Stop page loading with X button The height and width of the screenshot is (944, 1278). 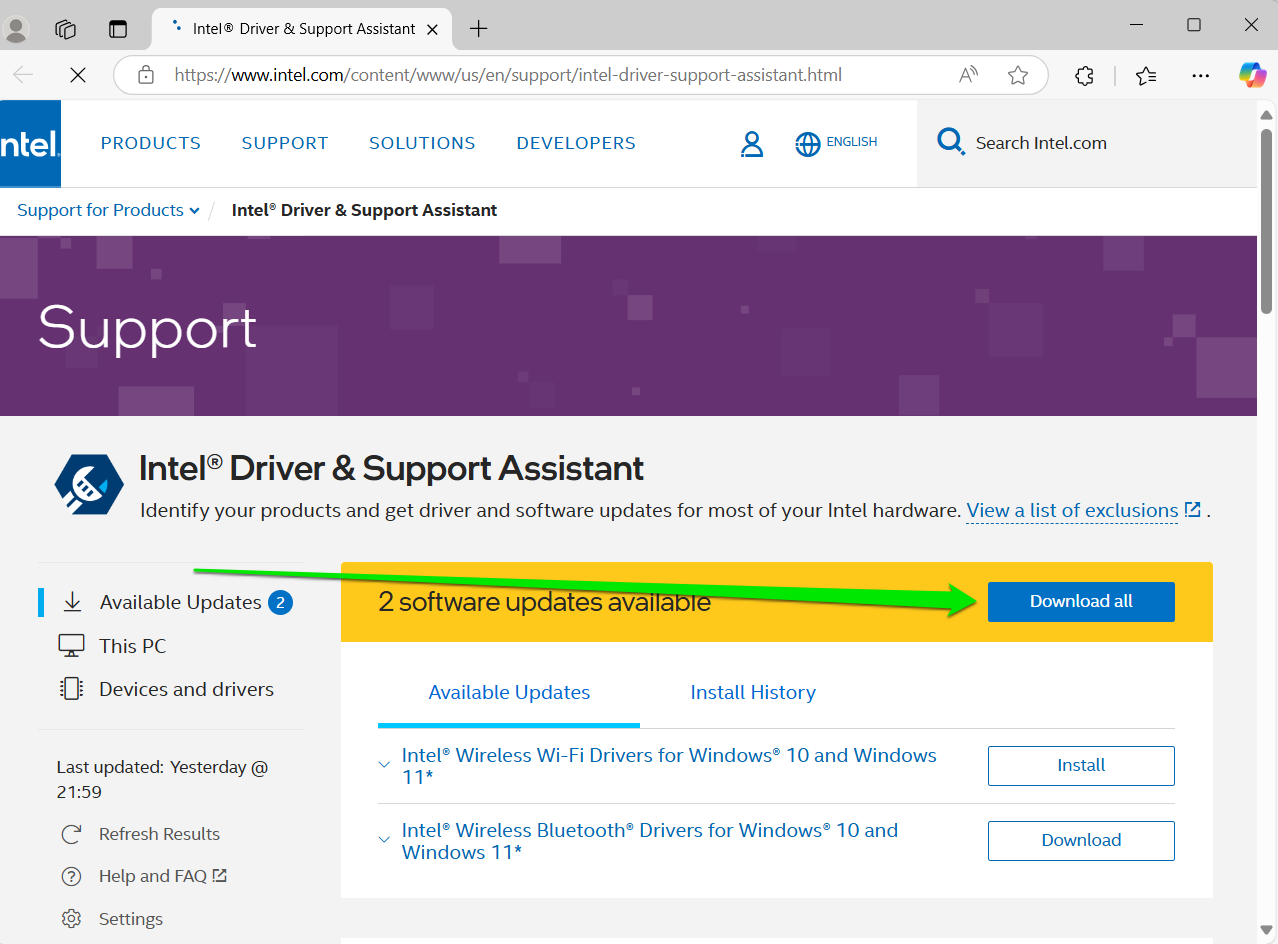click(x=78, y=75)
